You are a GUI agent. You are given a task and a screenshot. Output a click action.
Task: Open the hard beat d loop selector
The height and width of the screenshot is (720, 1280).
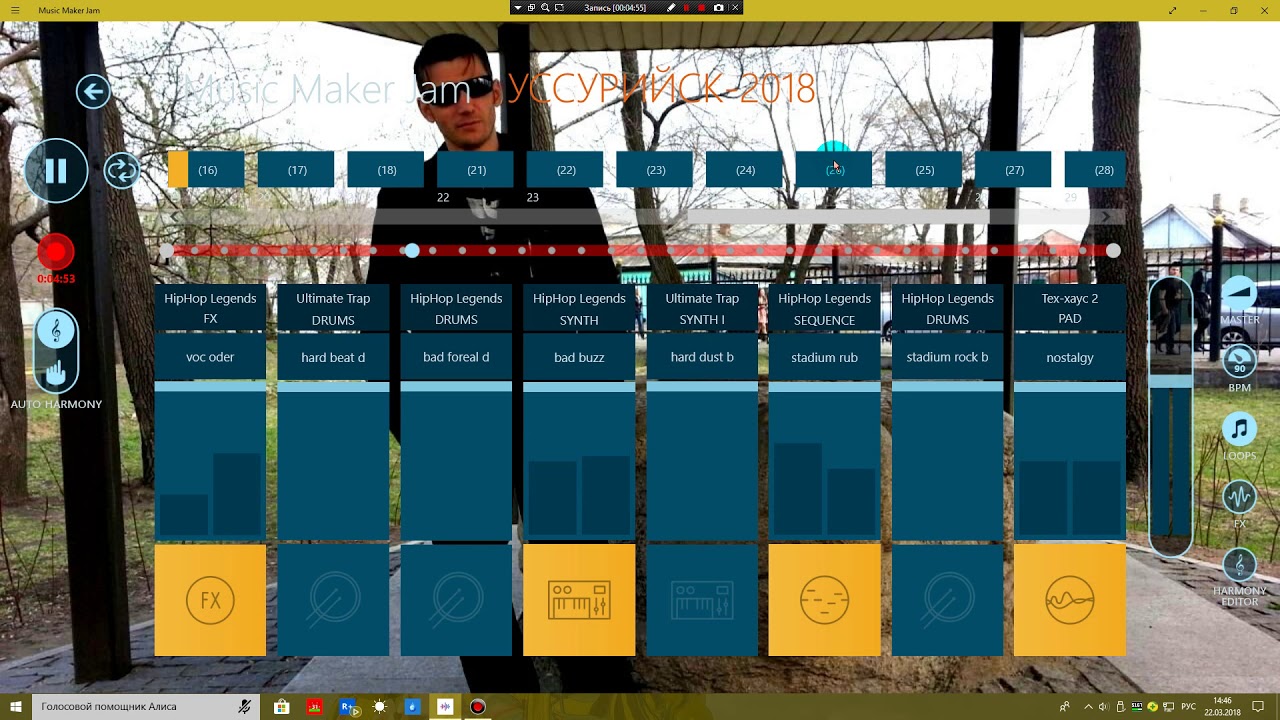tap(333, 357)
